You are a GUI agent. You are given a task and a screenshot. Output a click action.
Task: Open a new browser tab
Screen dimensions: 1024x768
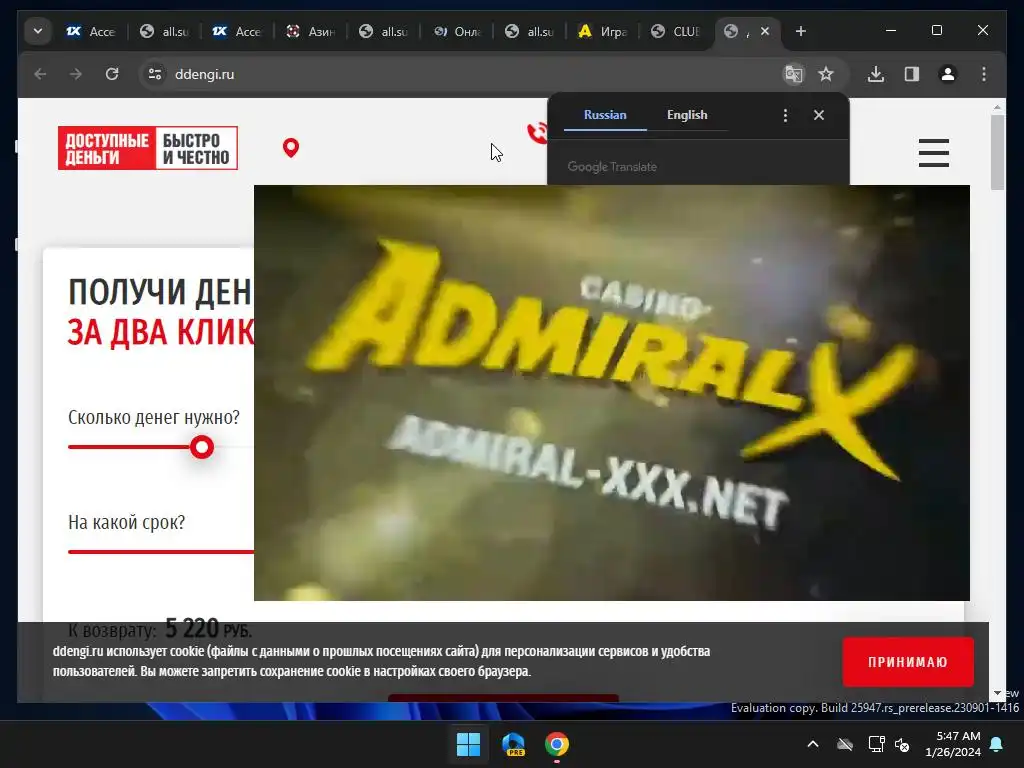pos(801,31)
